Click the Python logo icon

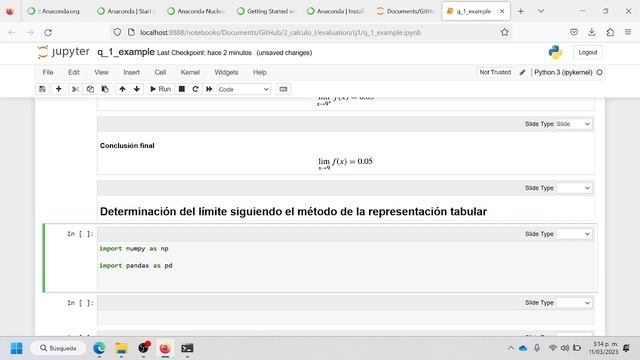[555, 52]
